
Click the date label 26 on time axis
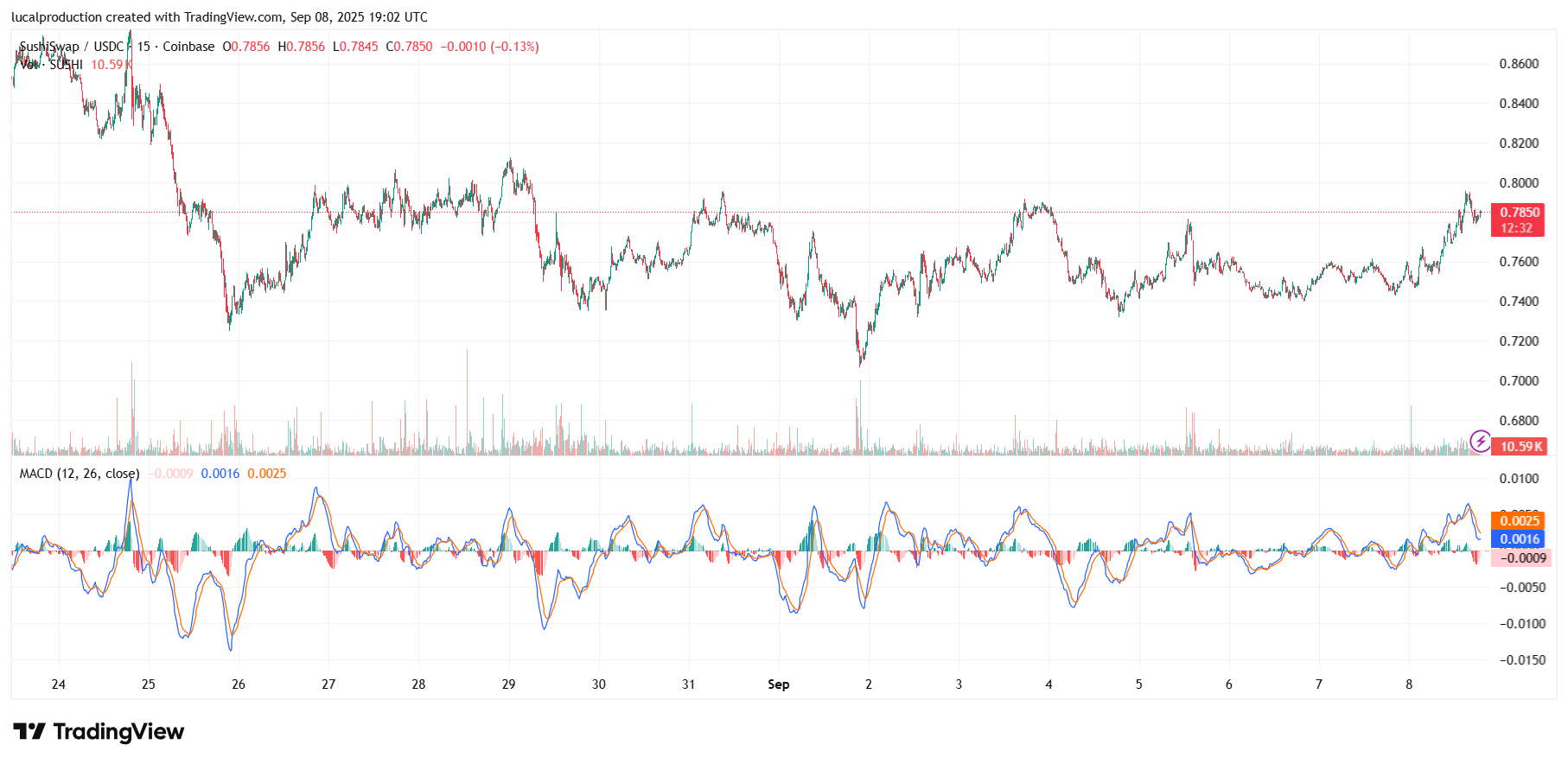239,684
